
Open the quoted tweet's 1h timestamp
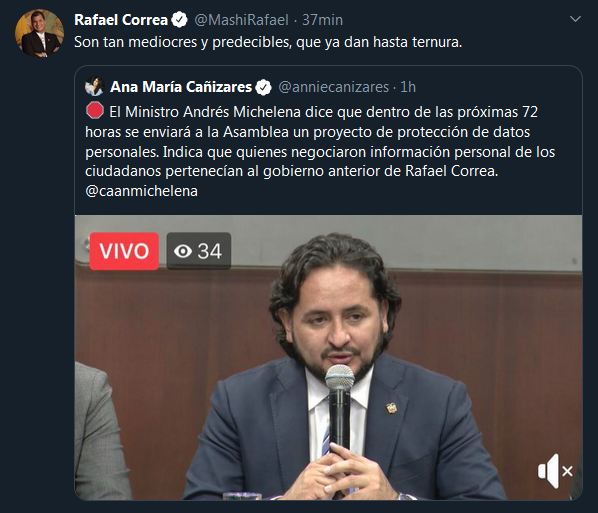coord(408,87)
